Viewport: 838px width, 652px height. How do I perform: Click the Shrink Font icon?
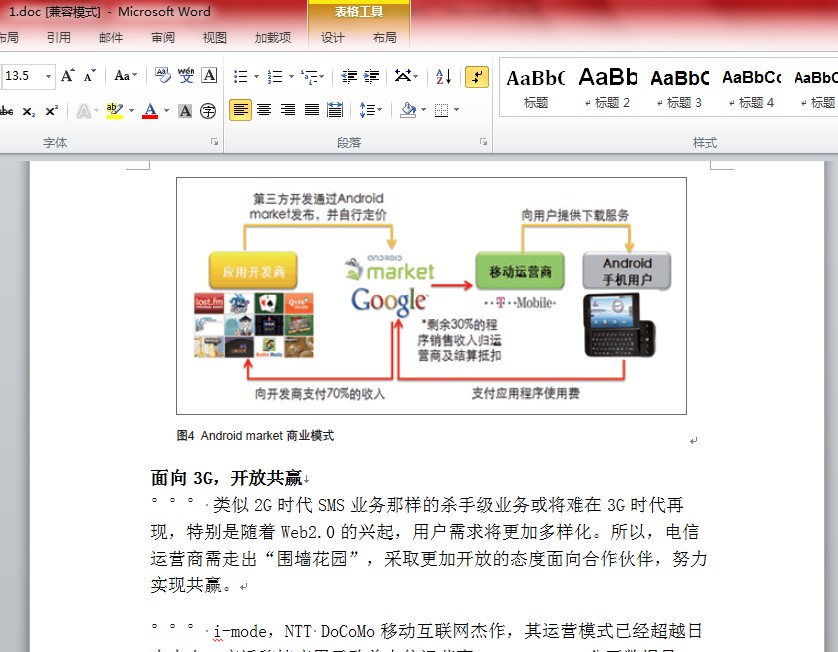coord(90,76)
